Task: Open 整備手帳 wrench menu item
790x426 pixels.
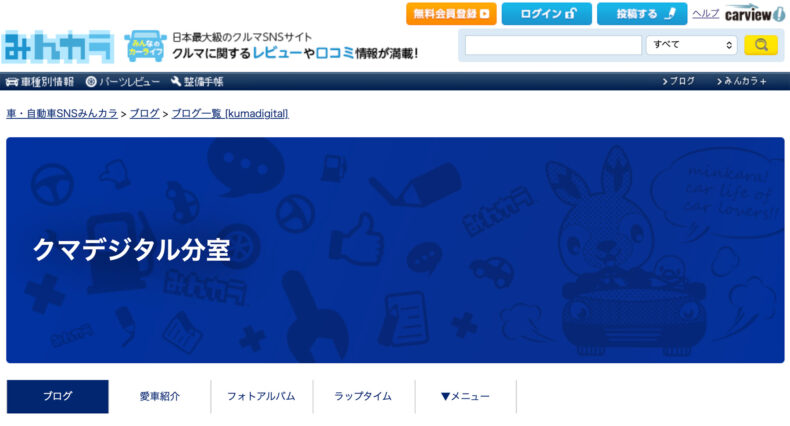Action: [x=197, y=81]
